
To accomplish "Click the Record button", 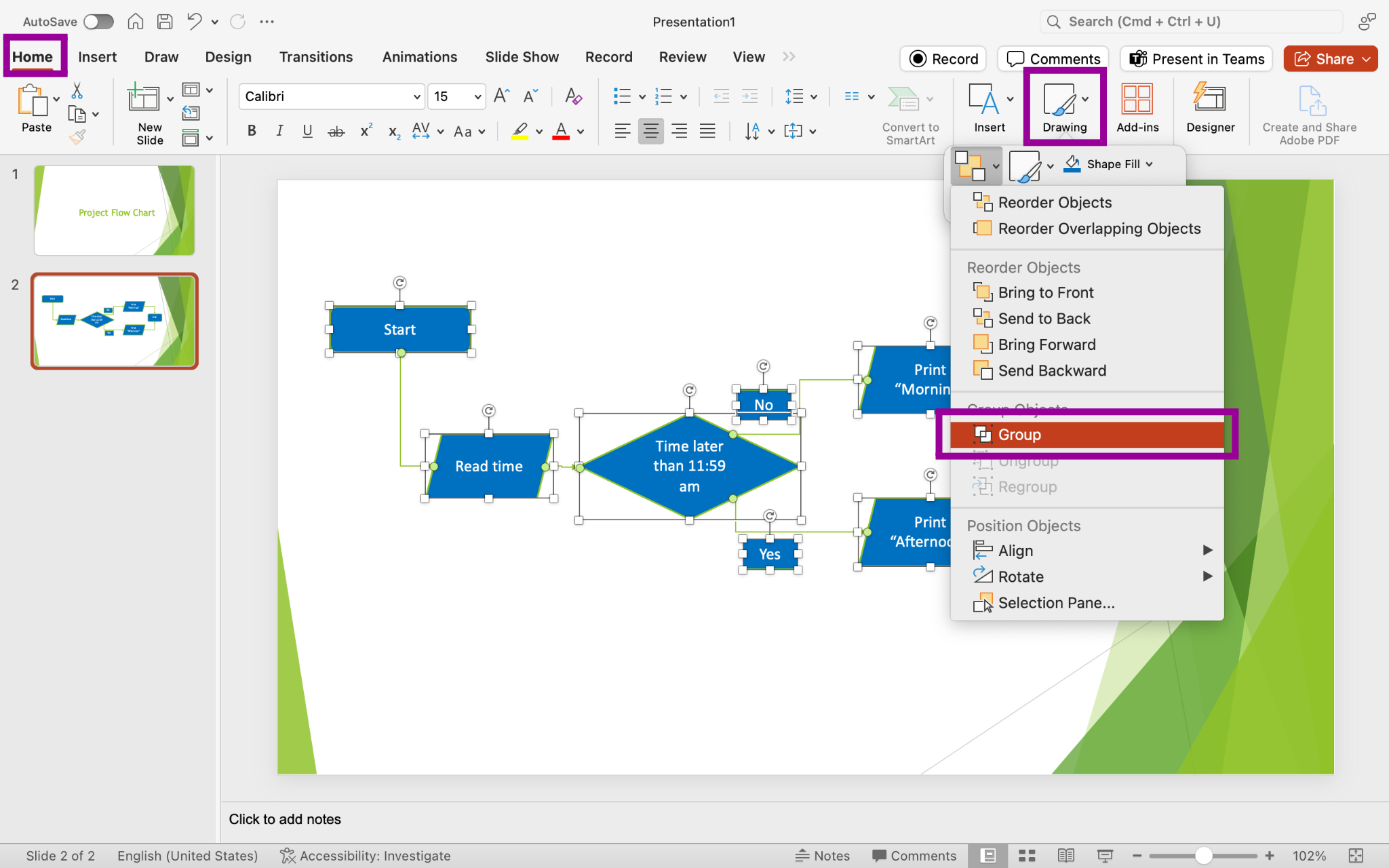I will [x=943, y=59].
